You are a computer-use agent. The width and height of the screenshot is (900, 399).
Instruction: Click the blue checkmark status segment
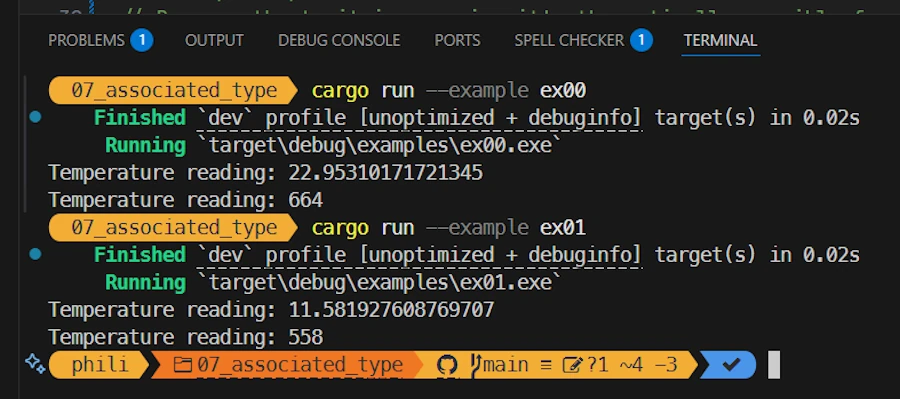point(729,365)
